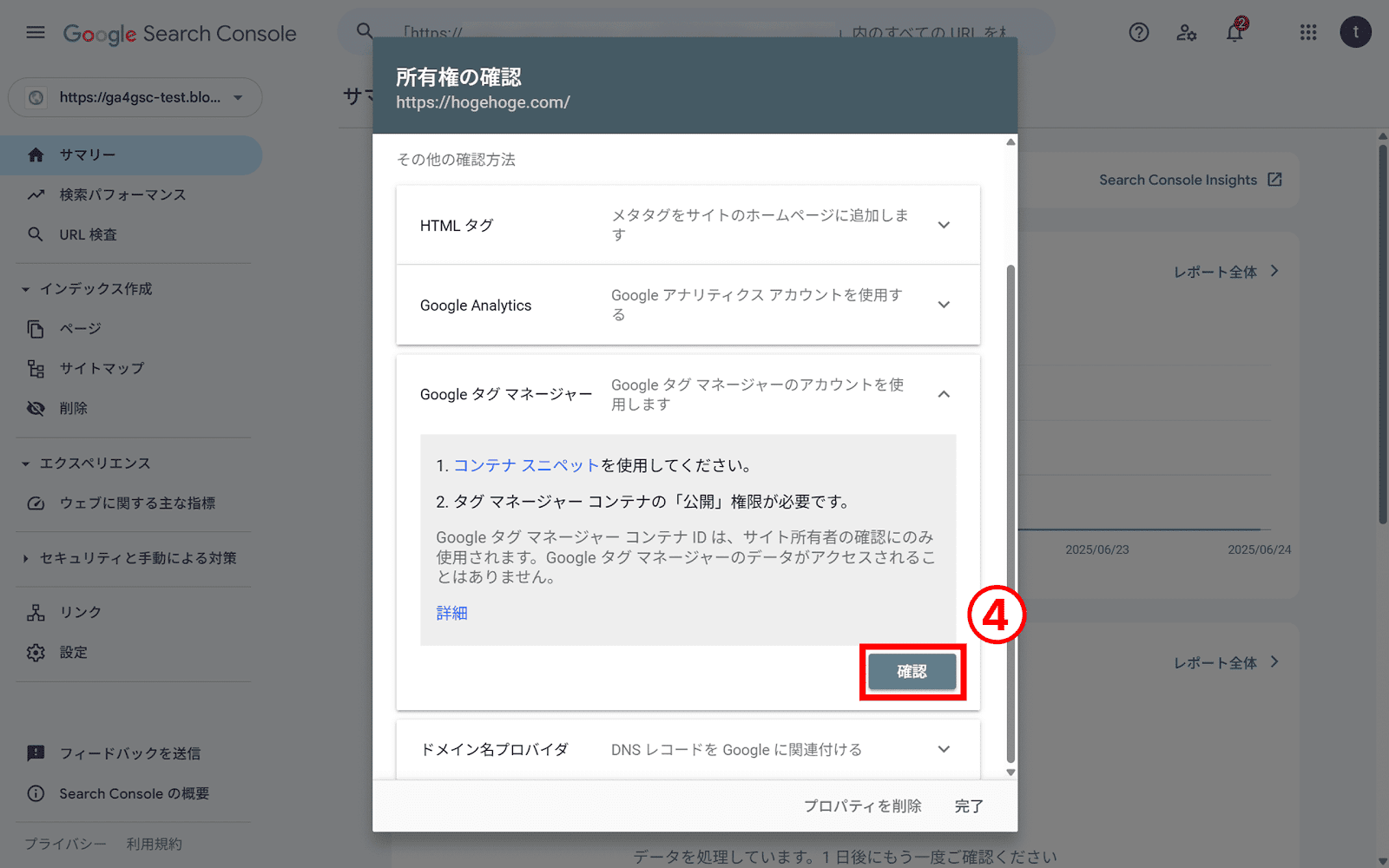Open 設定 with the gear icon
Screen dimensions: 1389x868
click(x=35, y=652)
